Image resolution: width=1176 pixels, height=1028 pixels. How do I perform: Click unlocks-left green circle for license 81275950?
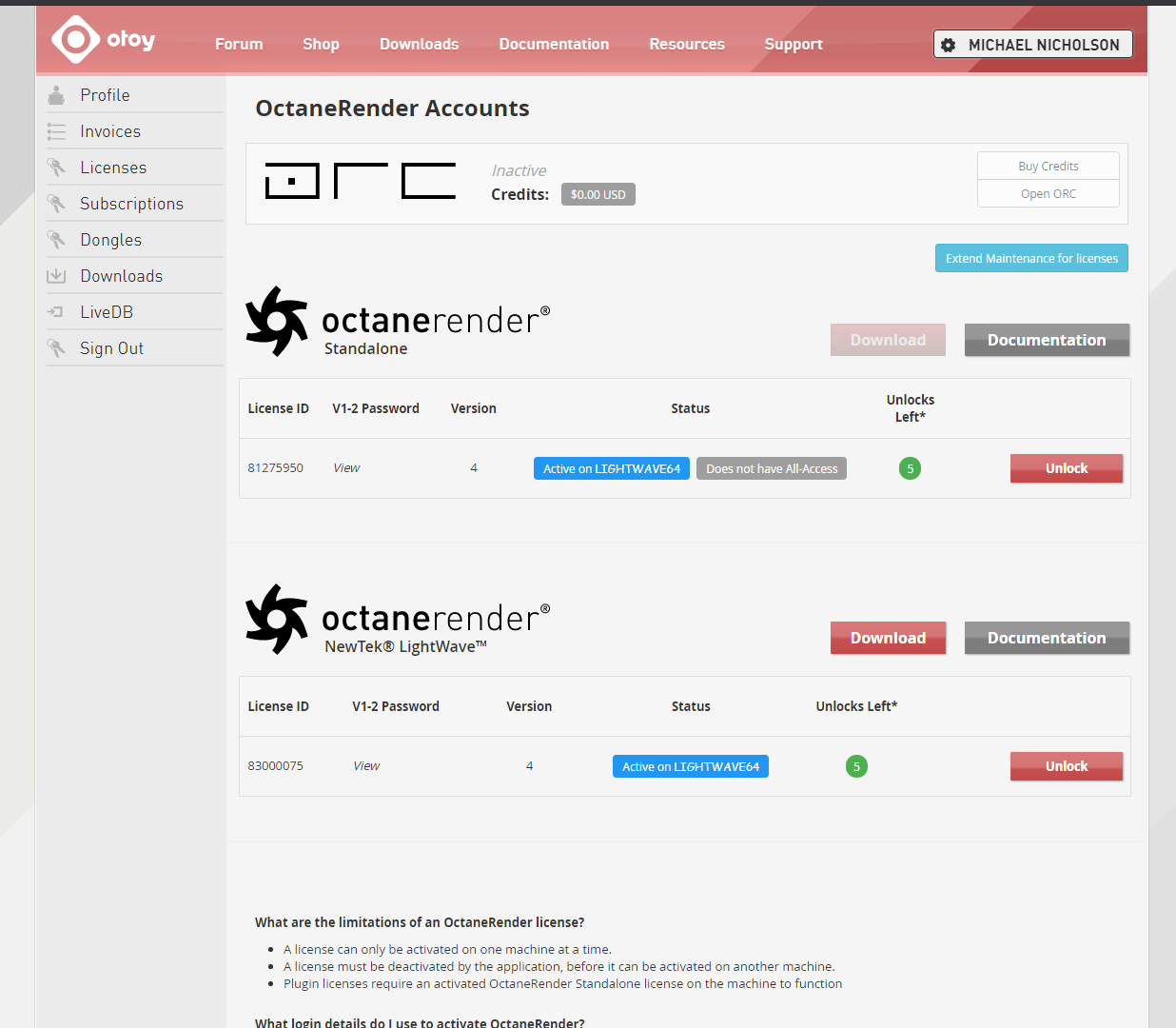click(910, 468)
